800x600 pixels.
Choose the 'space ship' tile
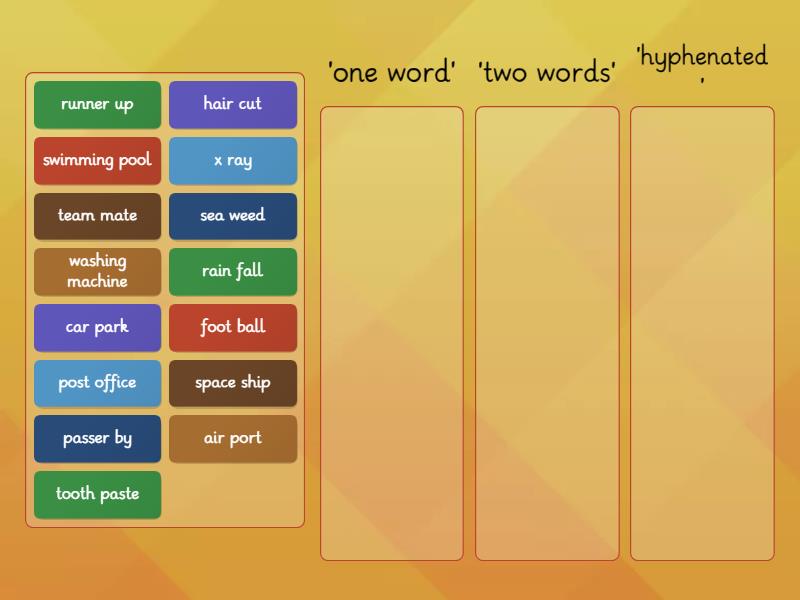[233, 383]
